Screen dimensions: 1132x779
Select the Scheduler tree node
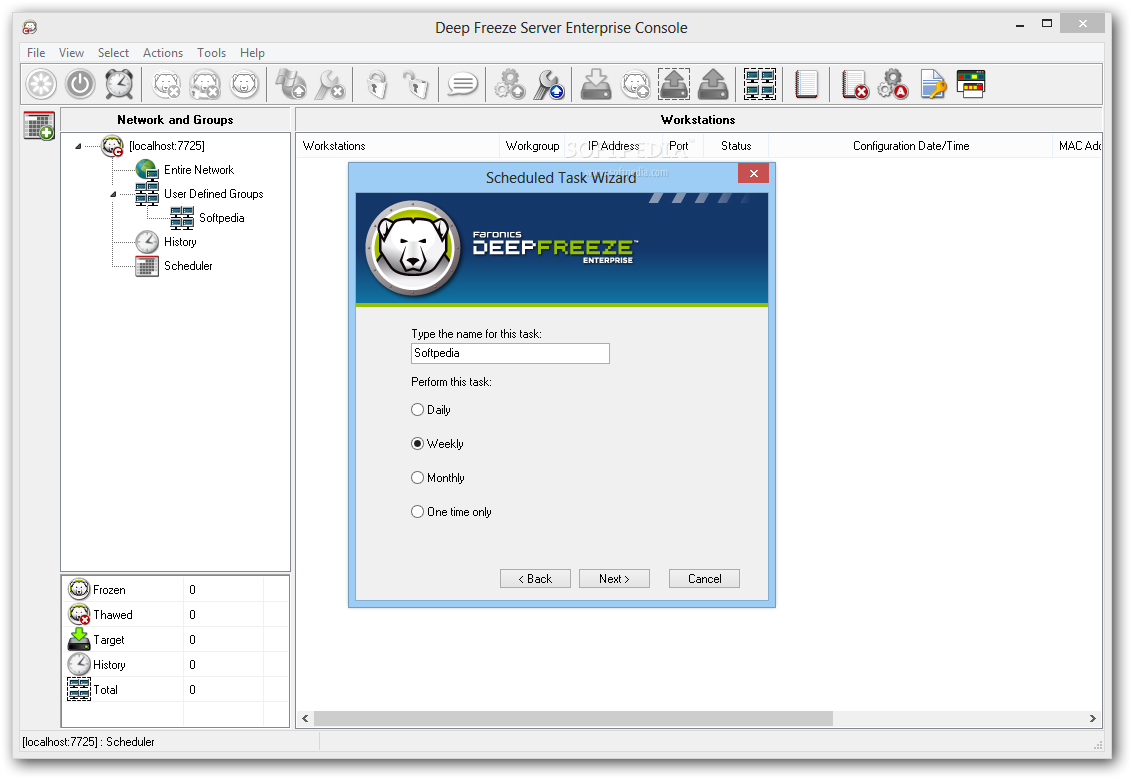pyautogui.click(x=188, y=266)
